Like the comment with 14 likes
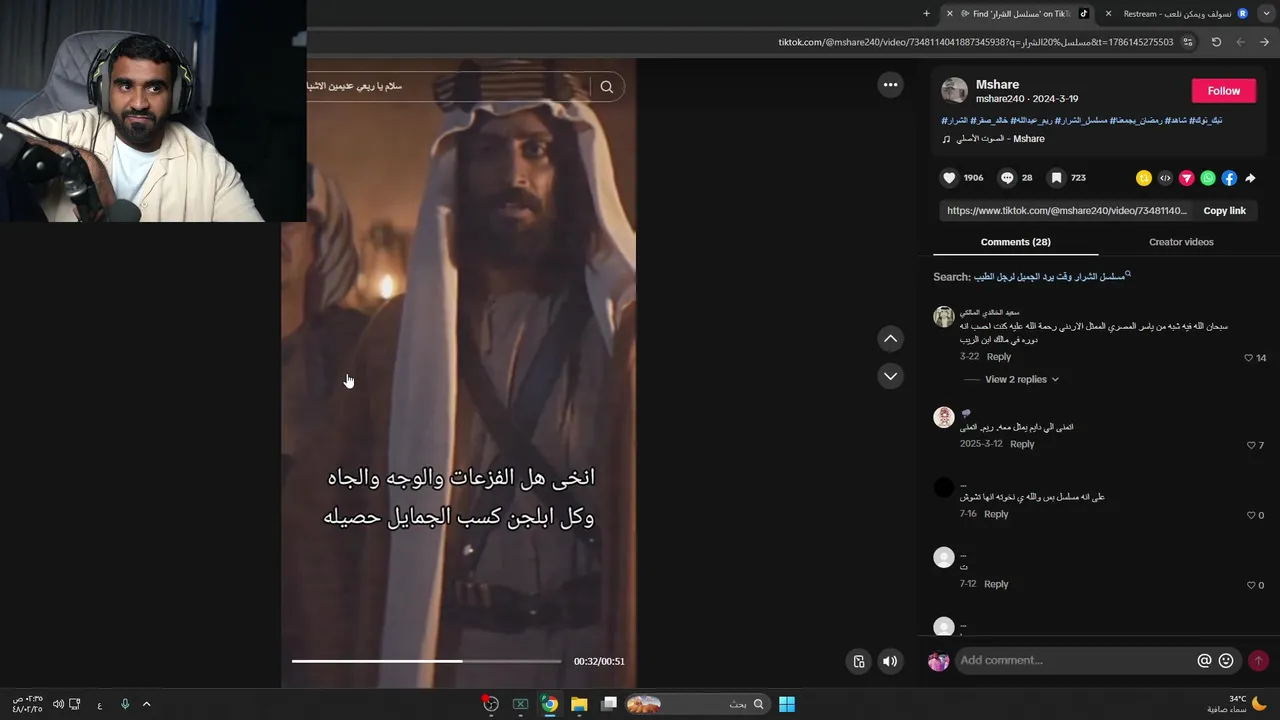This screenshot has height=720, width=1280. tap(1248, 358)
